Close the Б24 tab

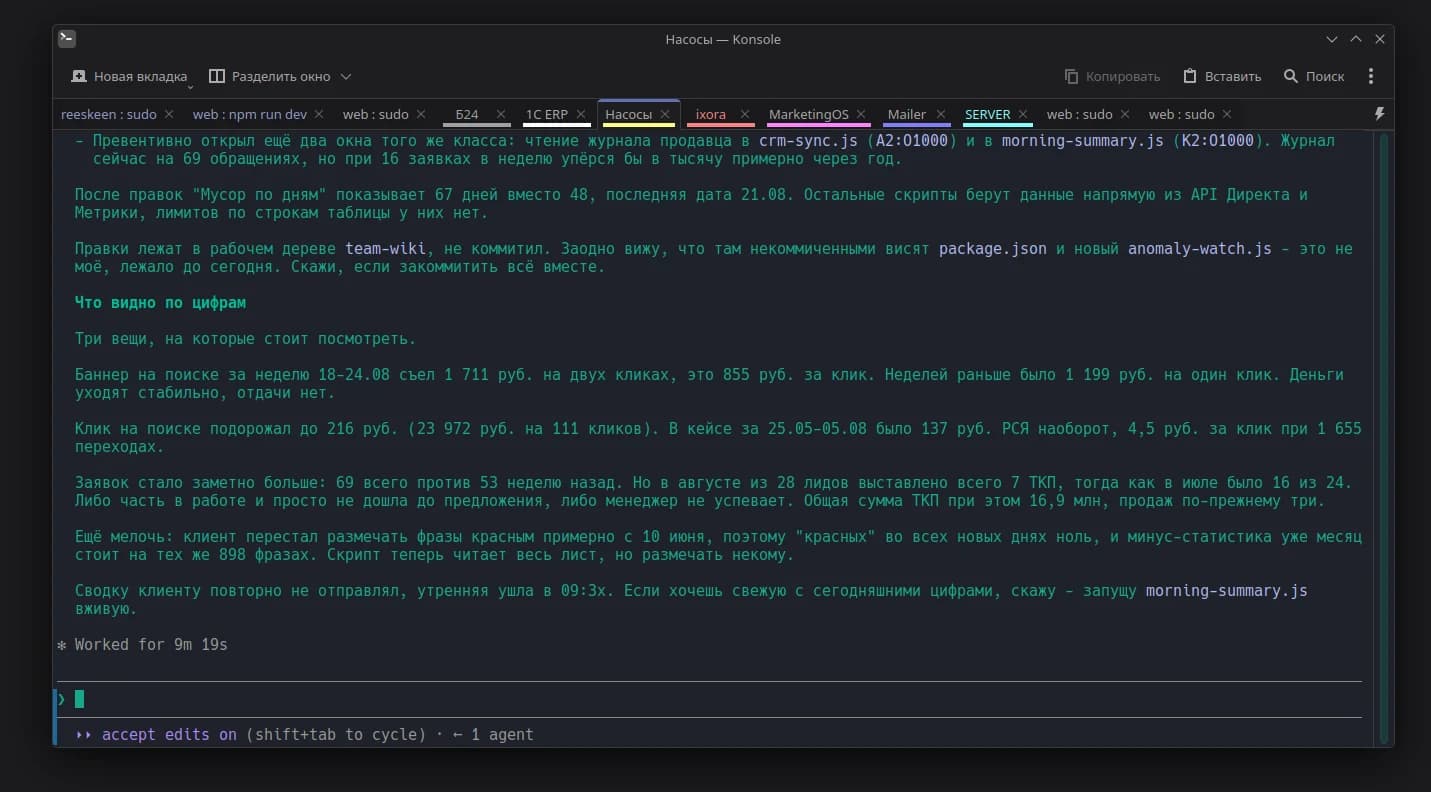[502, 114]
